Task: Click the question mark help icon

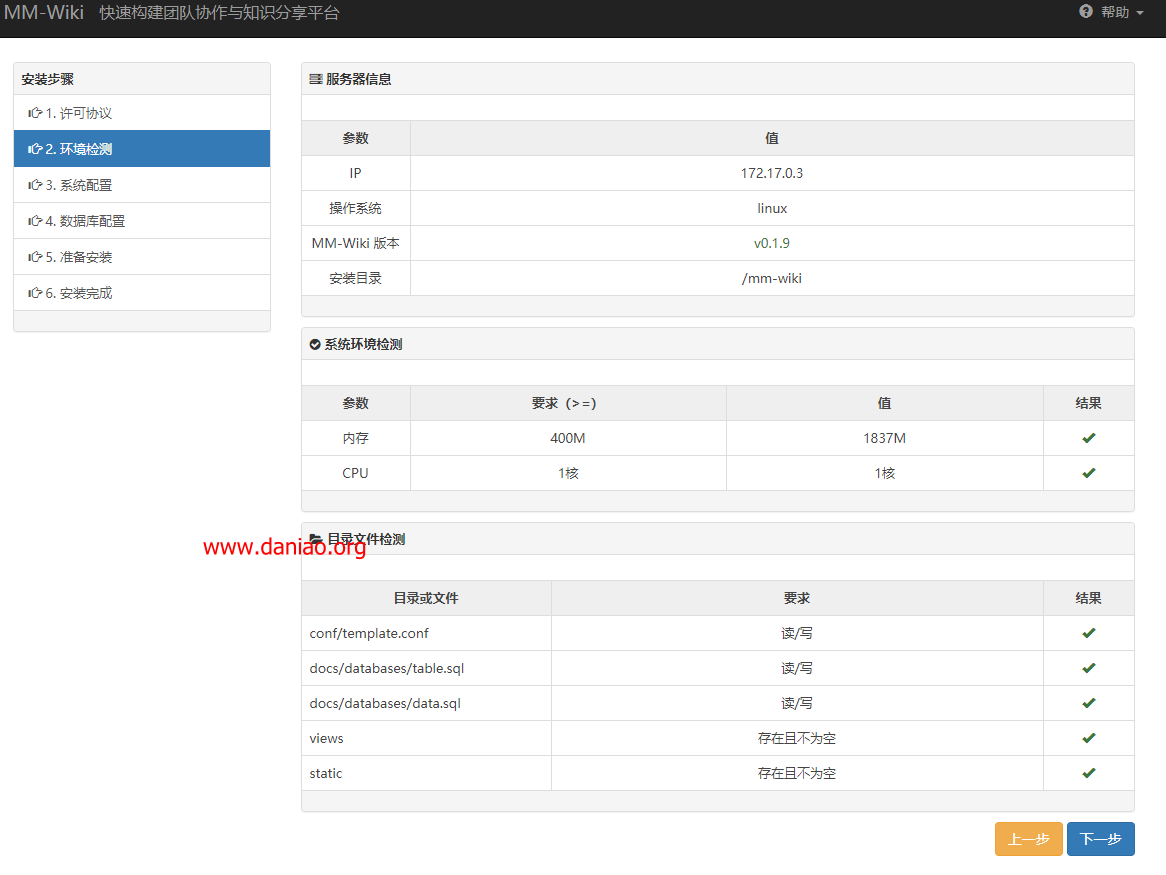Action: [x=1086, y=11]
